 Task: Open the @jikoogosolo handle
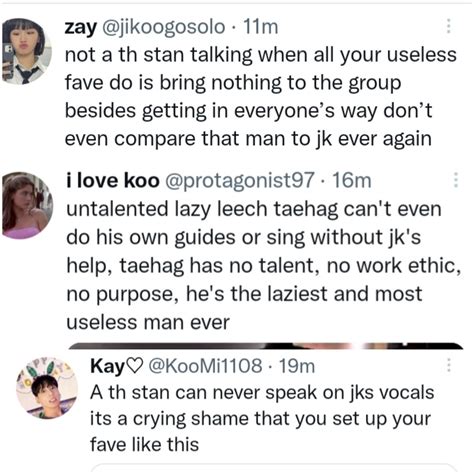(x=163, y=27)
